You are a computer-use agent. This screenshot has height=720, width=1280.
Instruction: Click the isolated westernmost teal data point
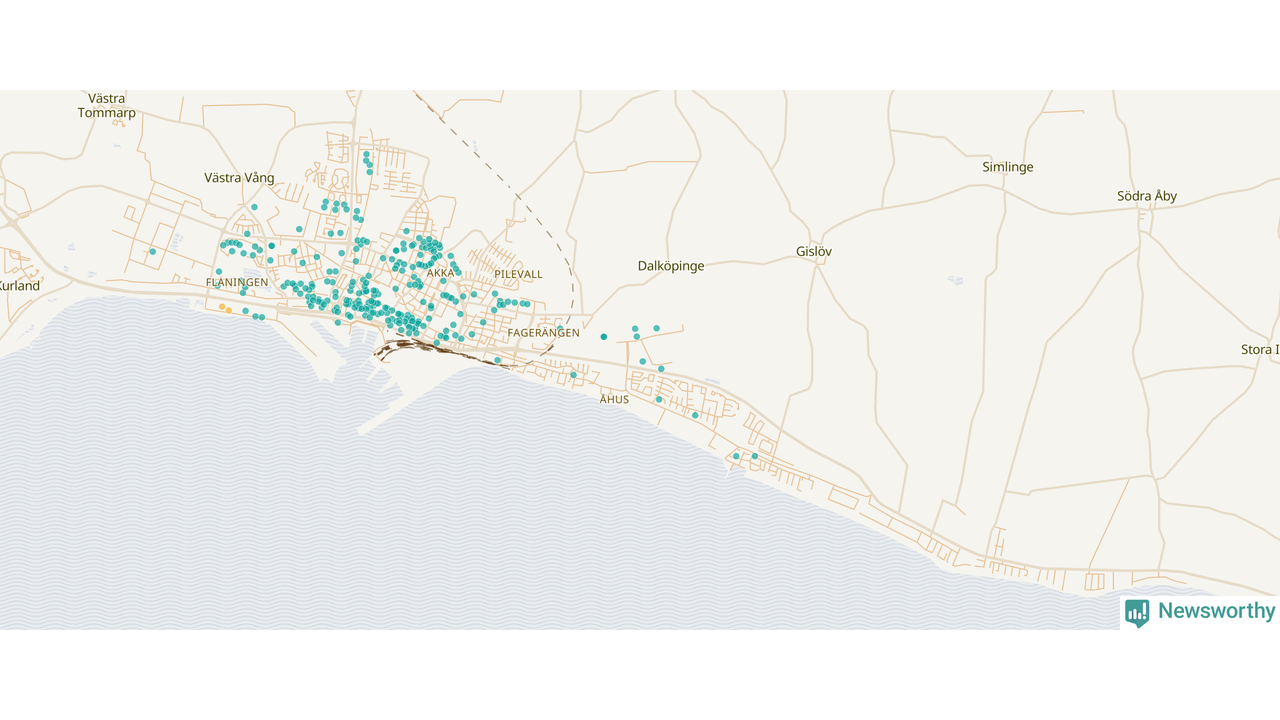(x=152, y=252)
